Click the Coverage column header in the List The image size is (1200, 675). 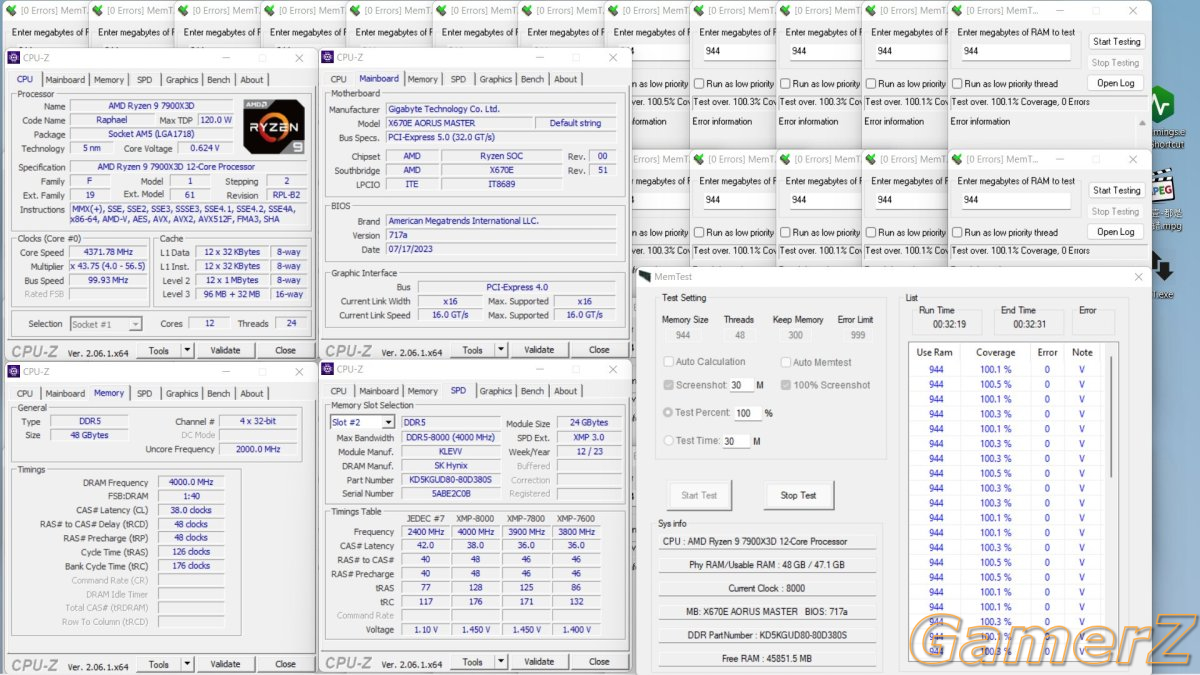[x=995, y=352]
